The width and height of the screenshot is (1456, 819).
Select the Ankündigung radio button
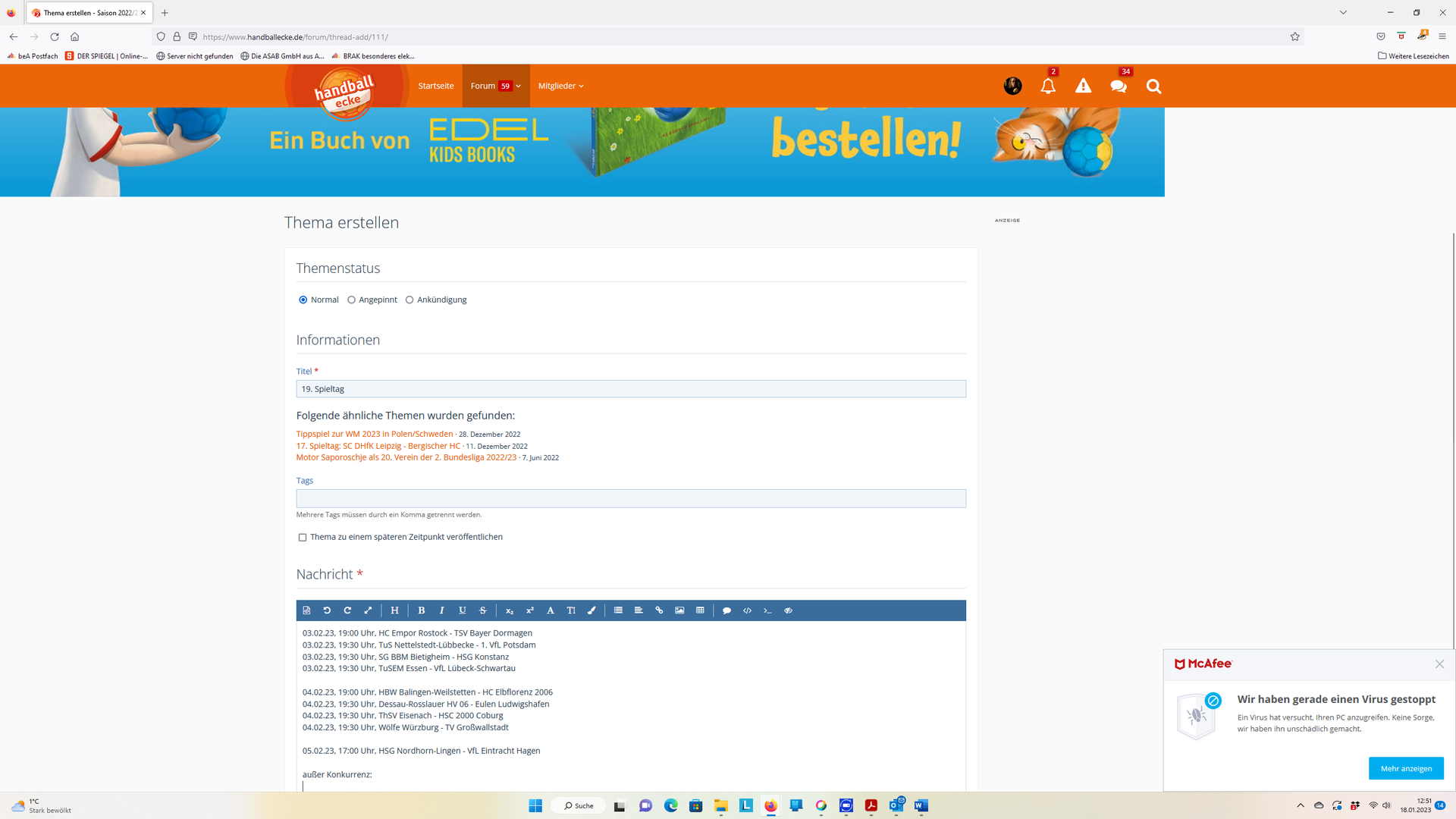pyautogui.click(x=409, y=300)
